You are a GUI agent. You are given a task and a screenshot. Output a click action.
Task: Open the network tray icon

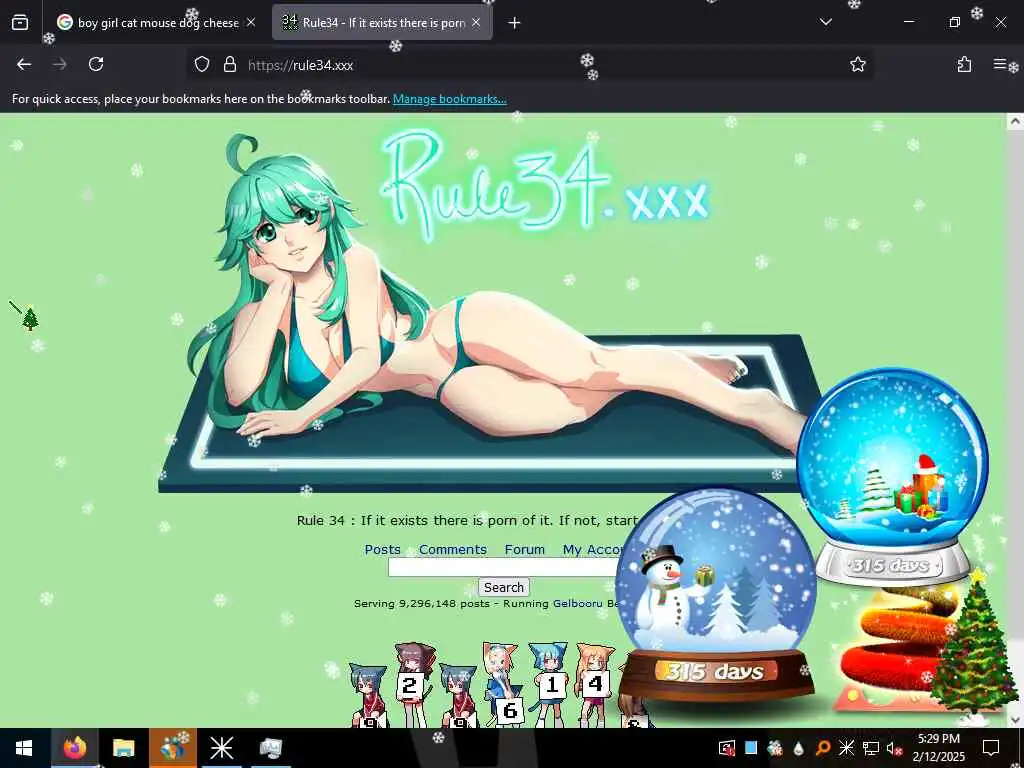[870, 748]
